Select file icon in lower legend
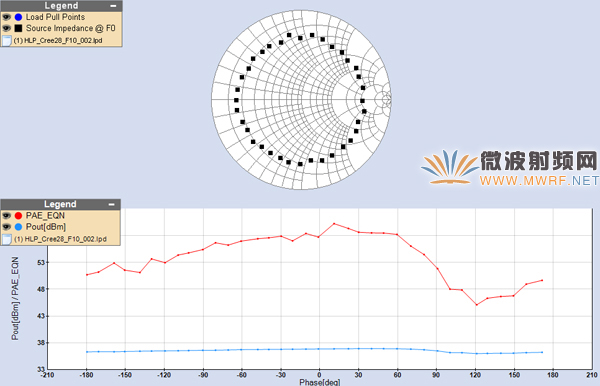 pos(7,239)
